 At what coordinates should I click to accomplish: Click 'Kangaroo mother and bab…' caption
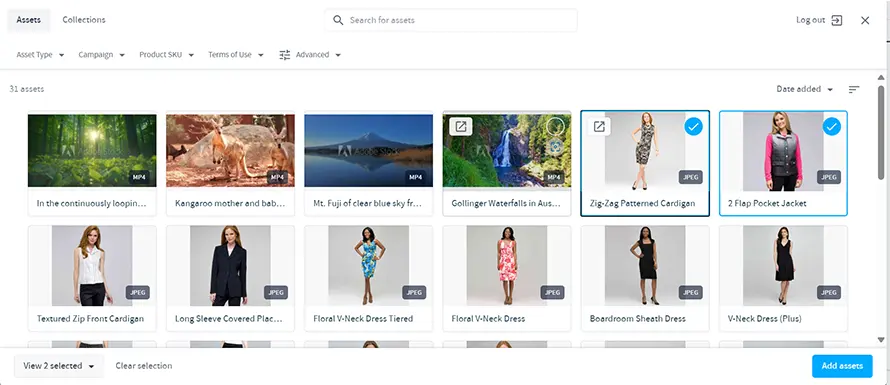(230, 203)
